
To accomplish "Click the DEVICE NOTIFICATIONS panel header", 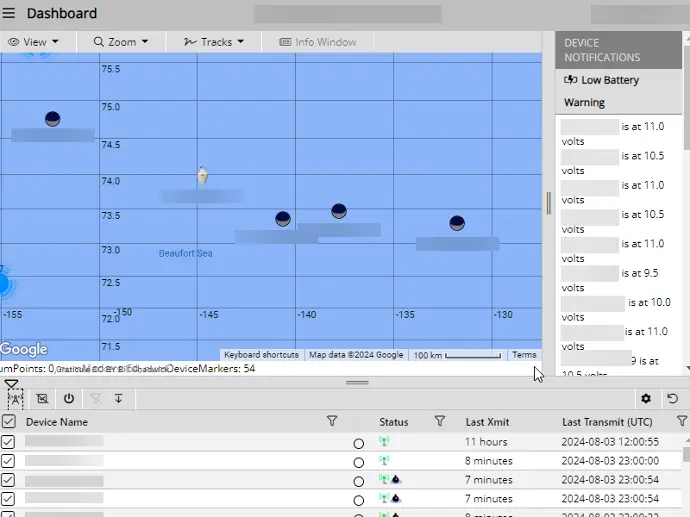I will coord(618,50).
